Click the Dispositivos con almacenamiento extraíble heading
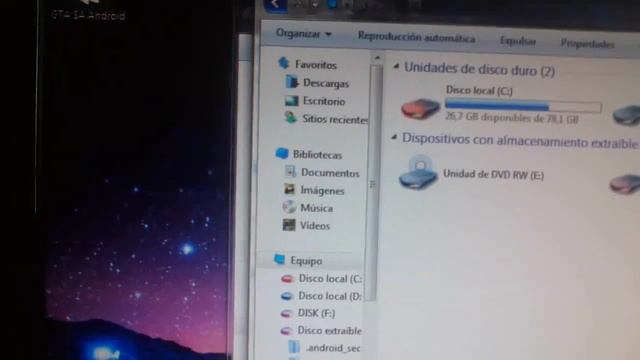Screen dimensions: 640x360 point(520,140)
